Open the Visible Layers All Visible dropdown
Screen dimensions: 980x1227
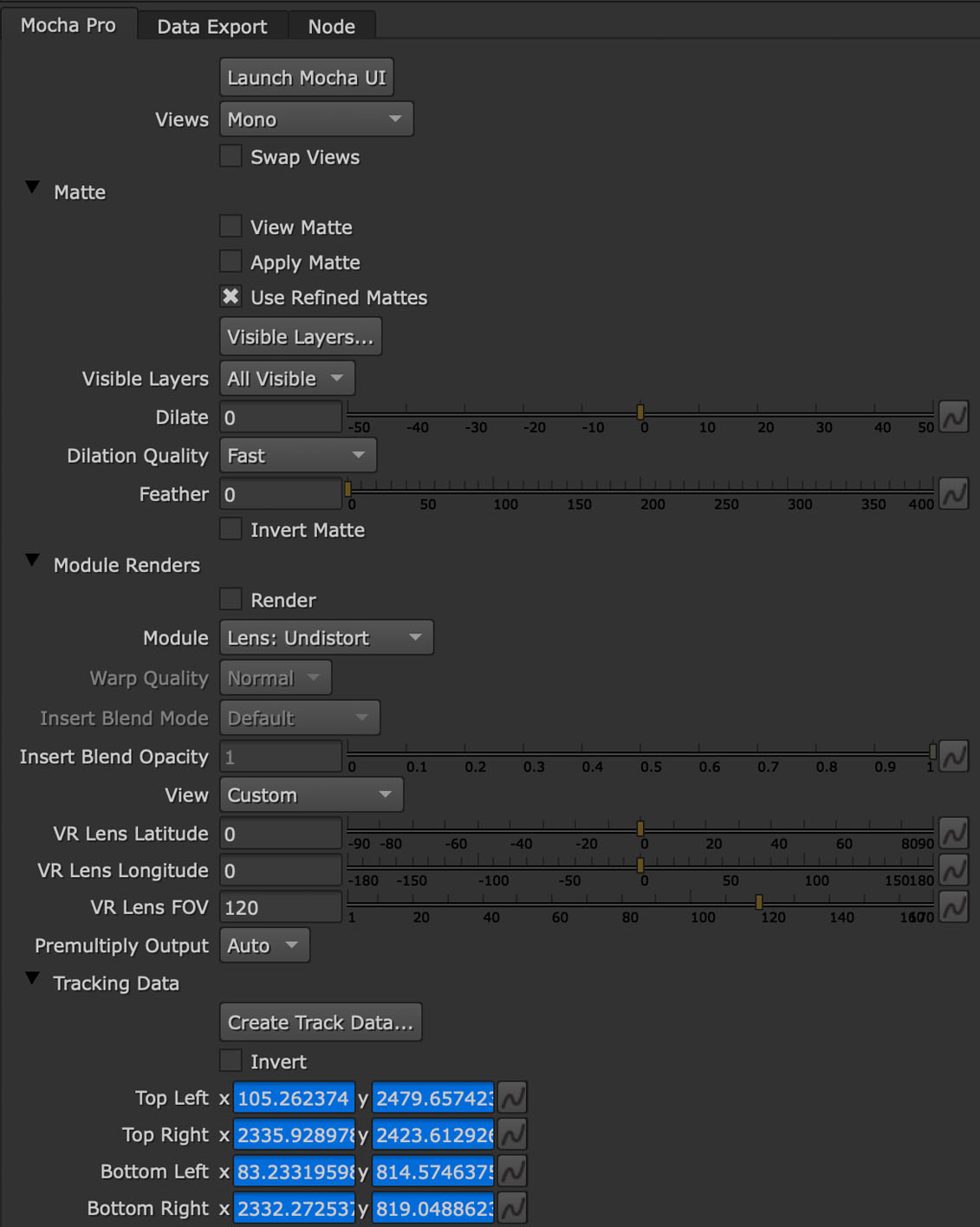click(287, 379)
